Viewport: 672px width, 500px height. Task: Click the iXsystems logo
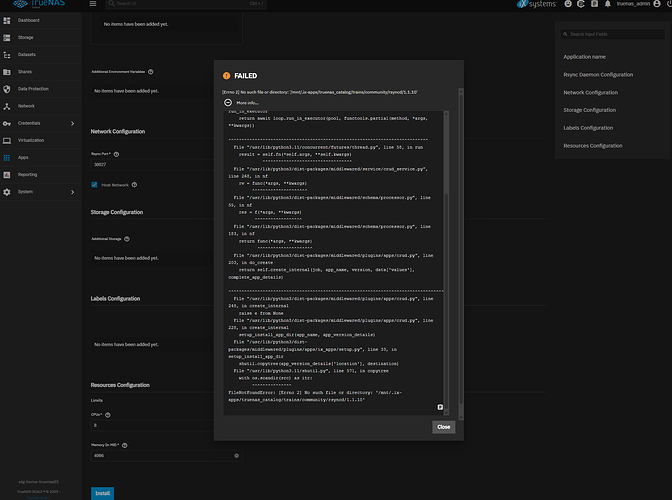coord(537,4)
